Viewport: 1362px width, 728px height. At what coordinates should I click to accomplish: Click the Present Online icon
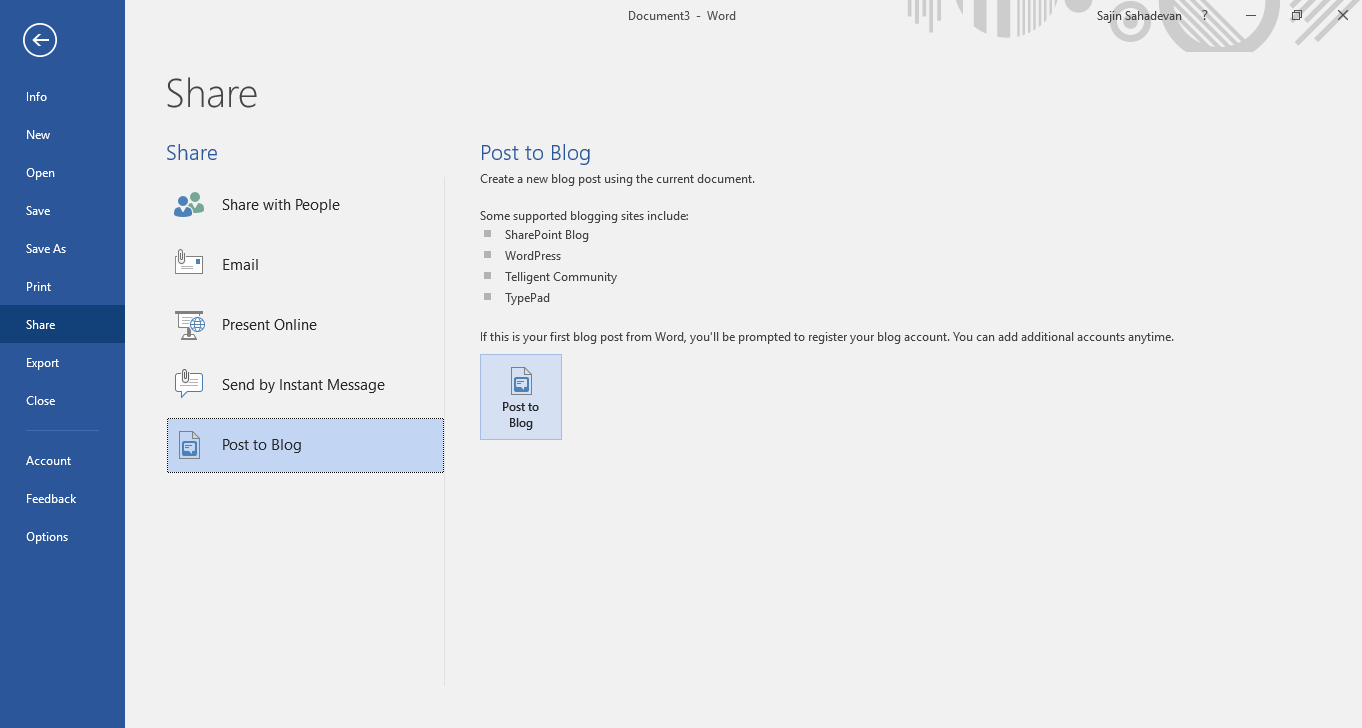(x=189, y=325)
